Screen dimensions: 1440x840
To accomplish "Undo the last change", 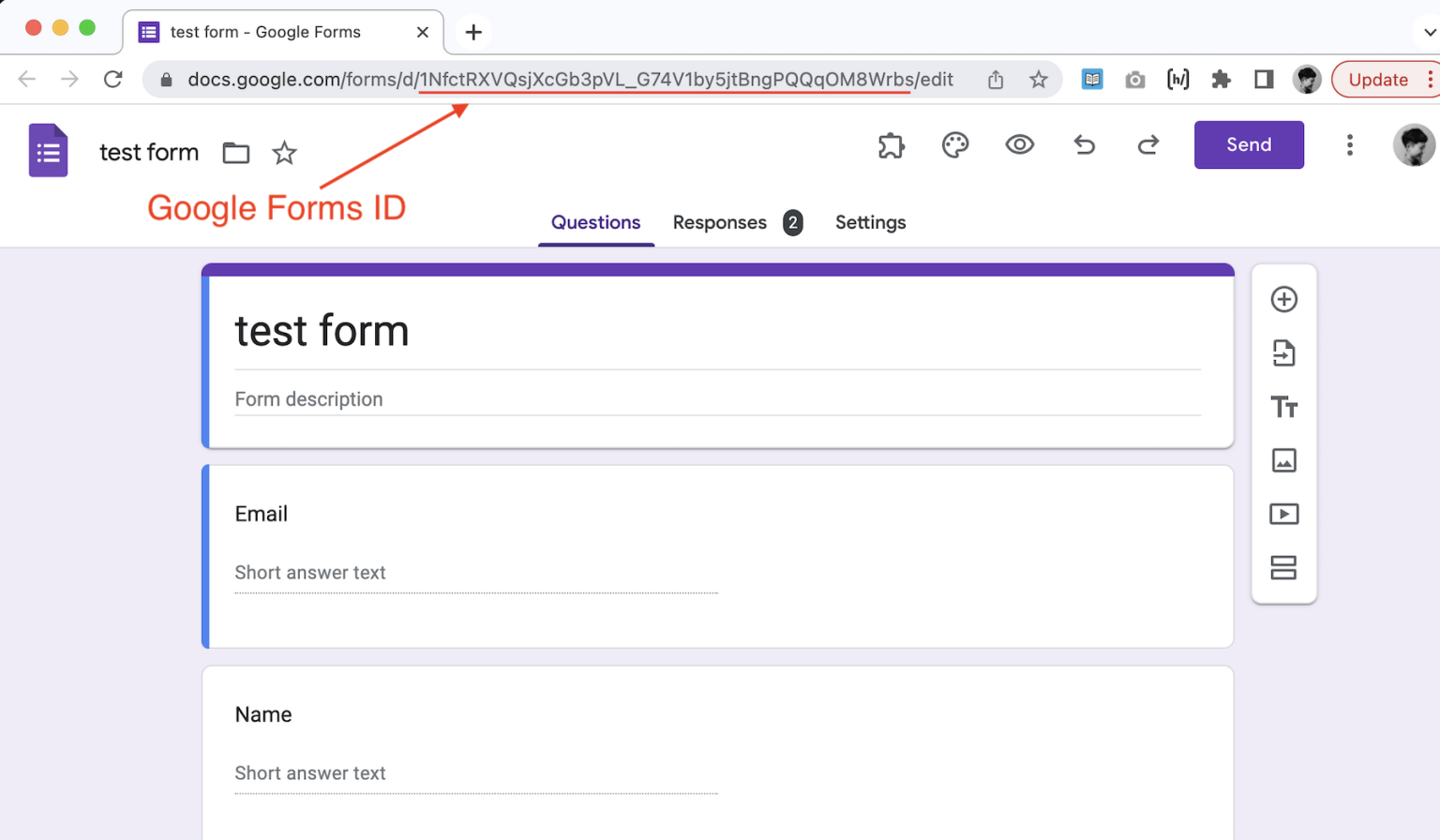I will pos(1084,144).
